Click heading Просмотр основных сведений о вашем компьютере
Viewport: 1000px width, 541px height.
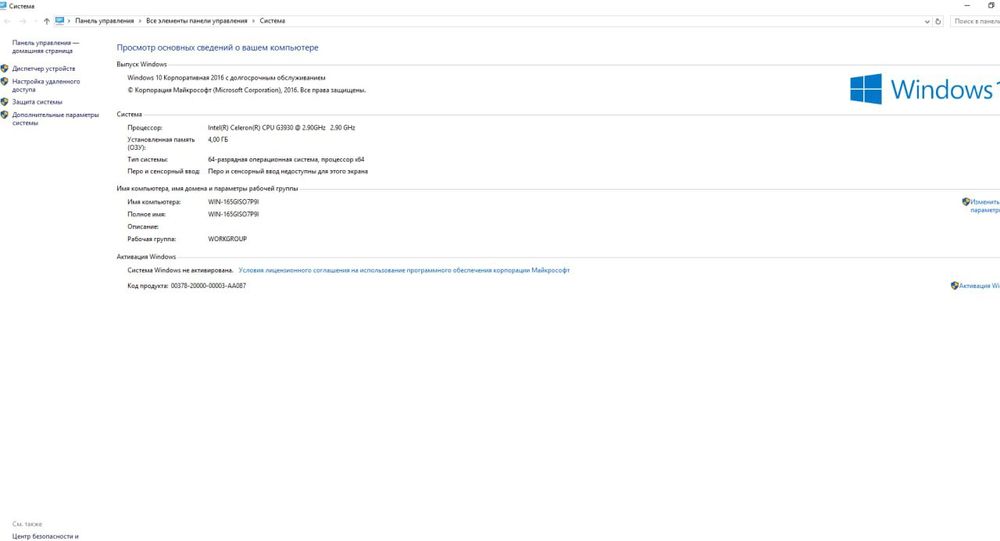click(217, 48)
